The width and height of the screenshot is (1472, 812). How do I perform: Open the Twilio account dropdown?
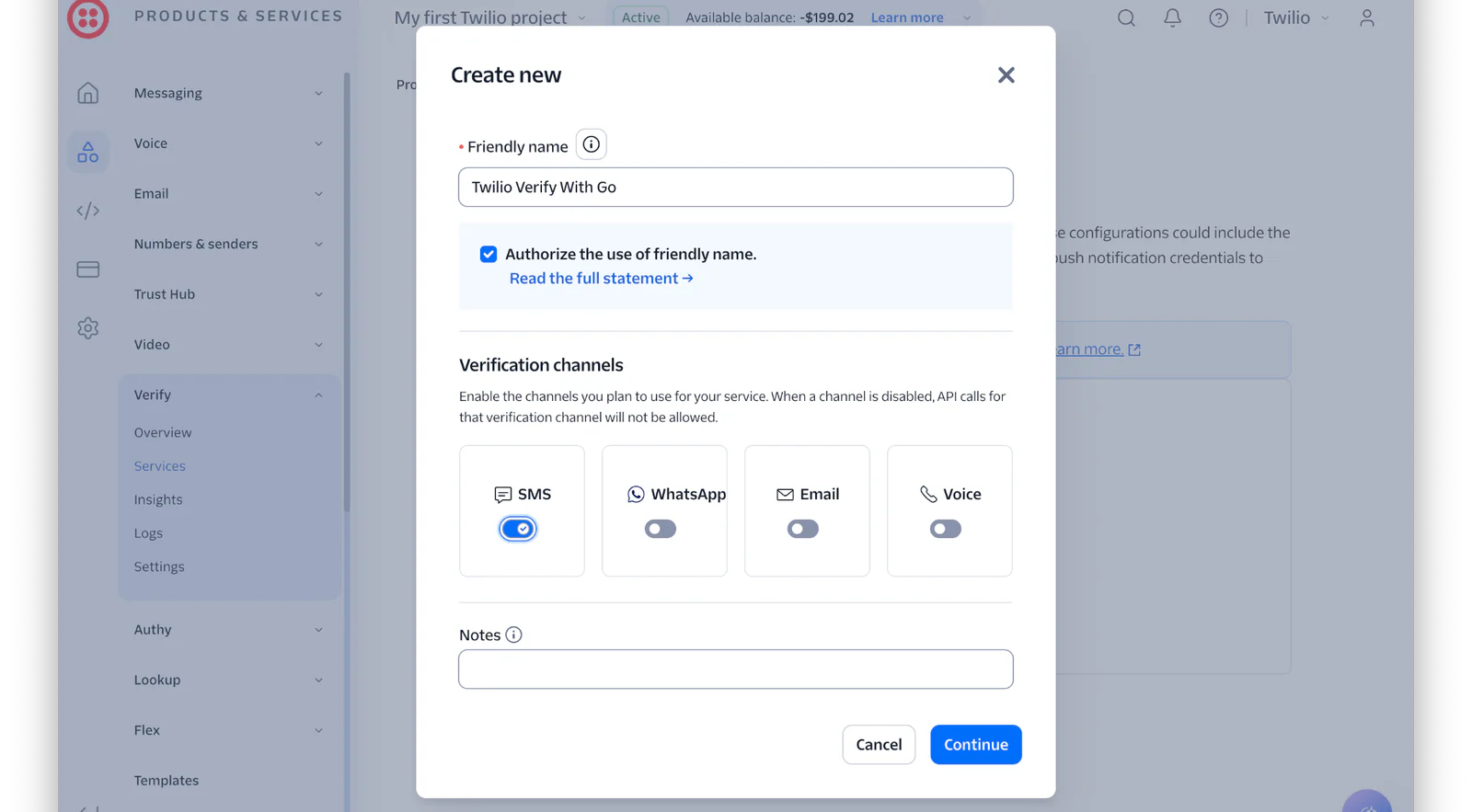(x=1295, y=17)
